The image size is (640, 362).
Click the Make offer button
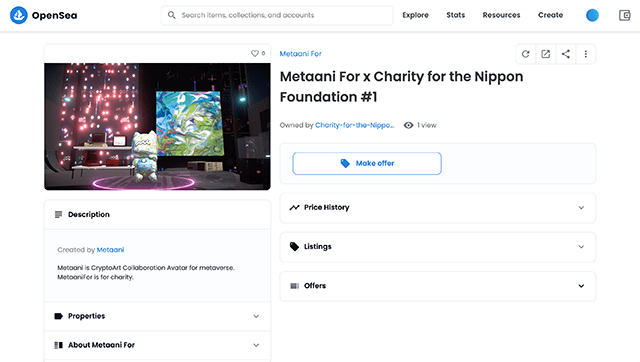tap(367, 163)
